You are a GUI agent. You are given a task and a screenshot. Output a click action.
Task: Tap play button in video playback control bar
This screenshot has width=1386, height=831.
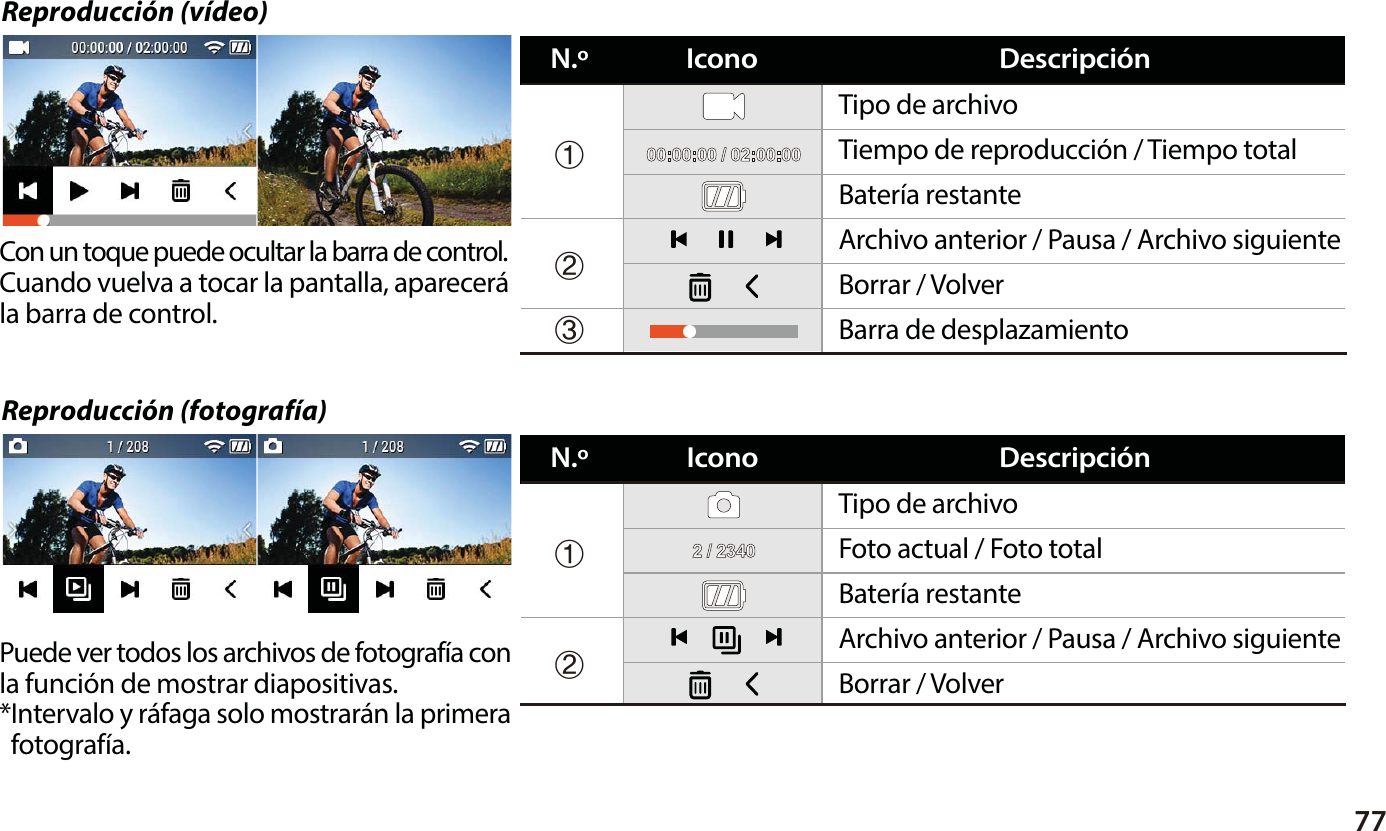click(79, 190)
